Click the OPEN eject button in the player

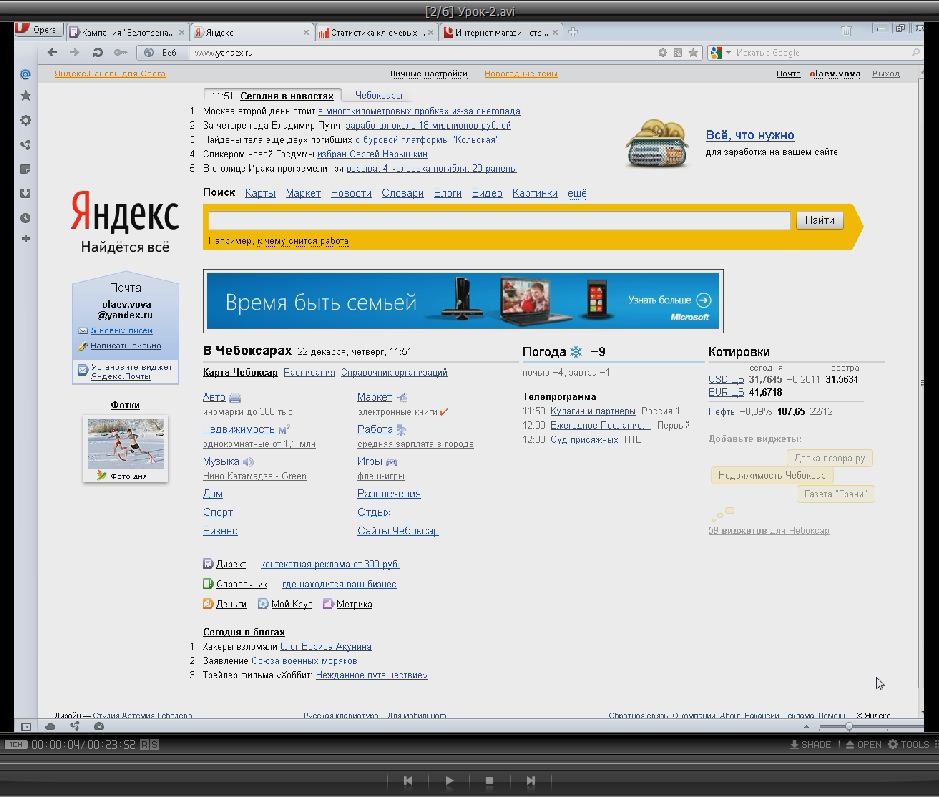coord(864,744)
